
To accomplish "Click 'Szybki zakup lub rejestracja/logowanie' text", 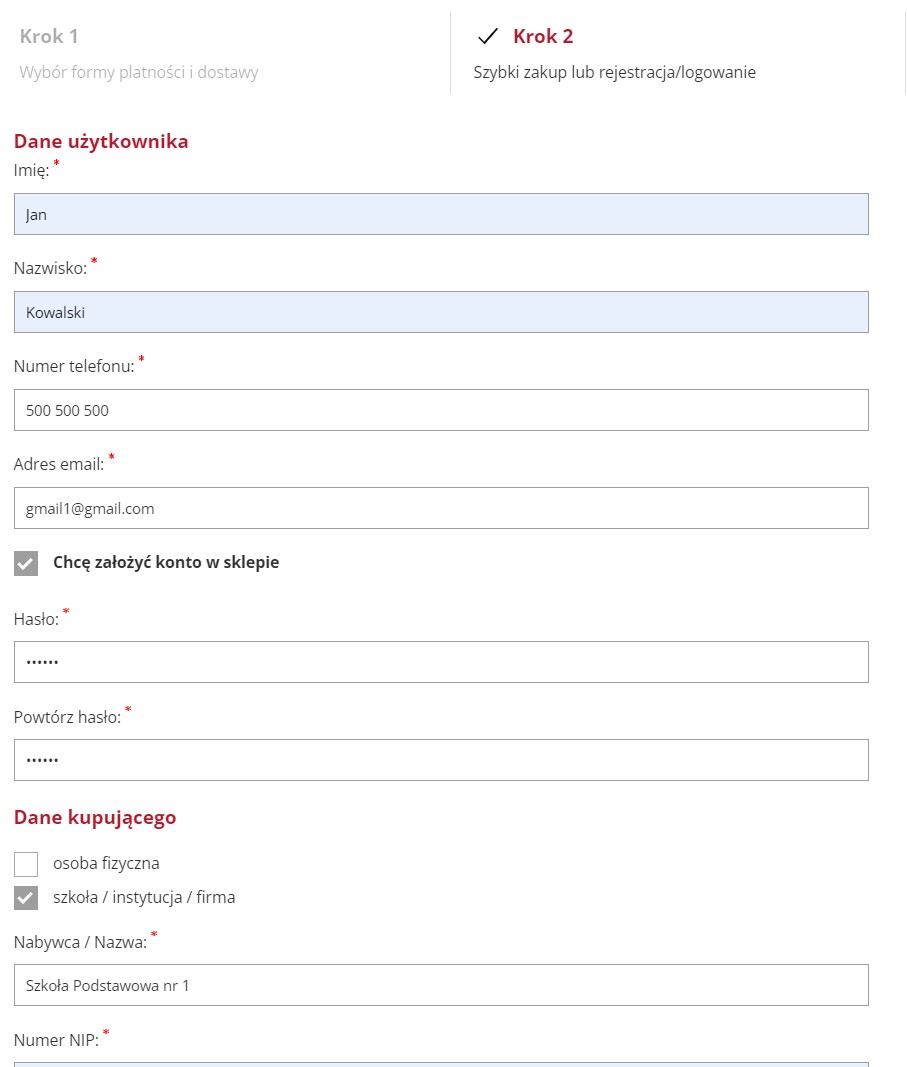I will point(614,72).
